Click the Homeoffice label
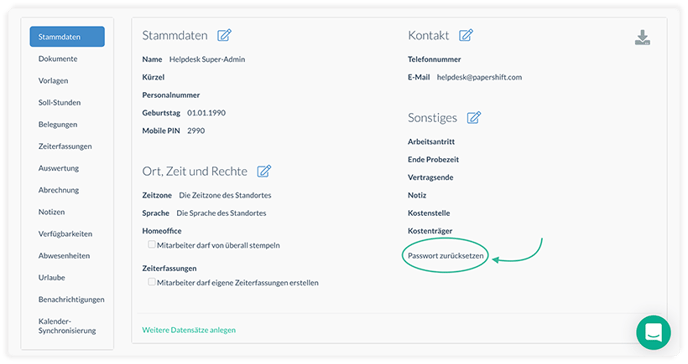The height and width of the screenshot is (364, 688). 161,231
